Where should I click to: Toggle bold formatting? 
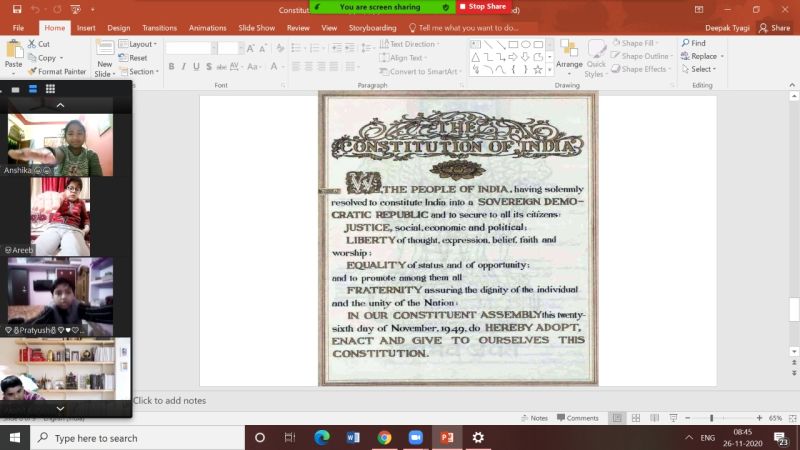click(171, 67)
